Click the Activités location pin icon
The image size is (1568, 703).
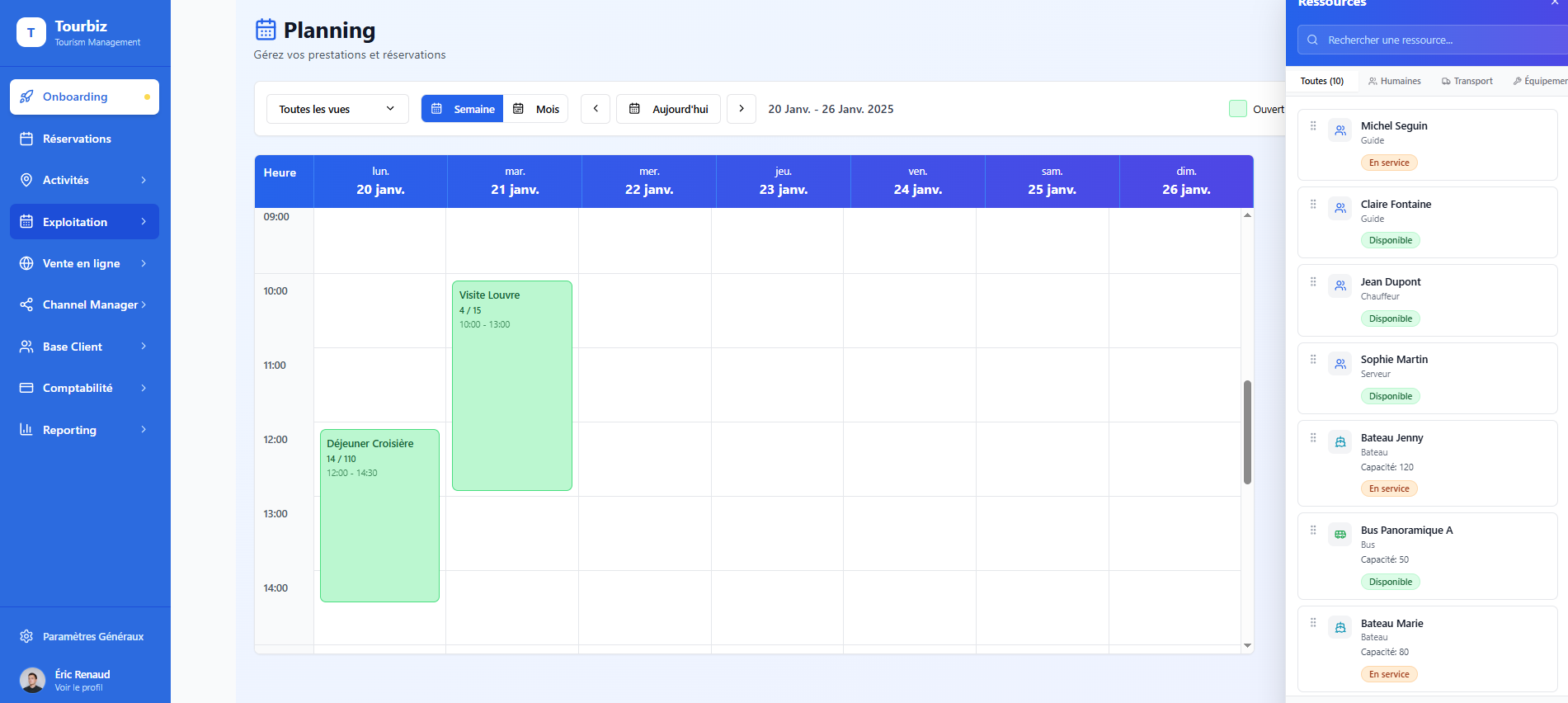click(x=26, y=180)
